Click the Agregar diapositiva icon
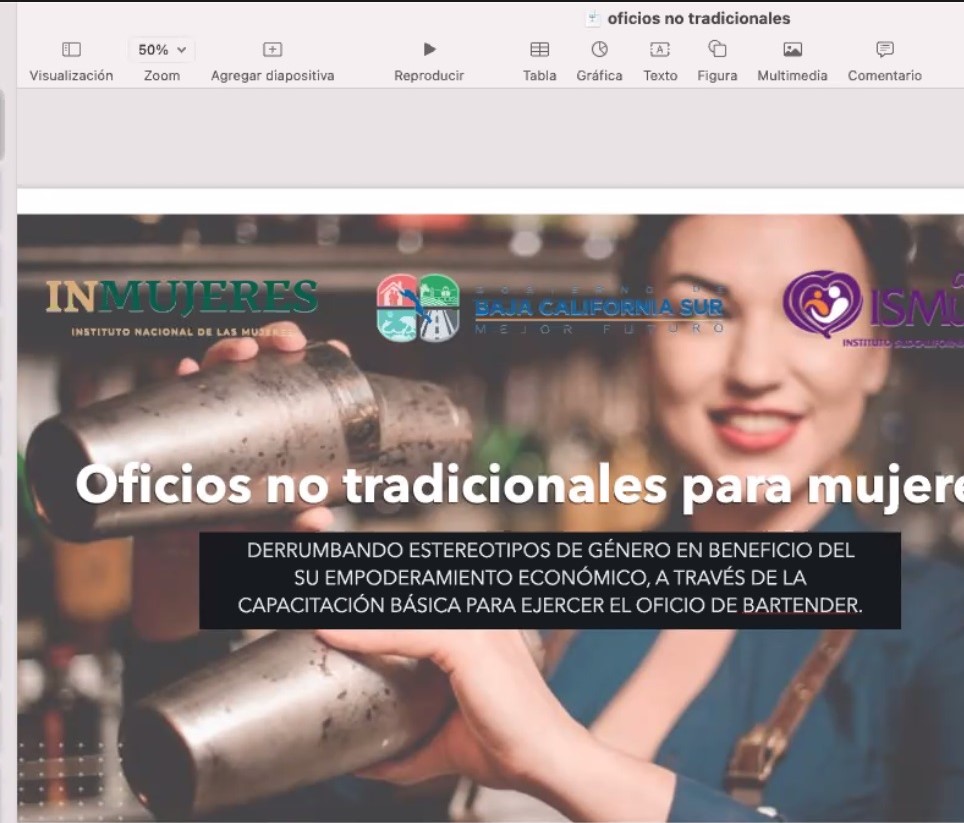 click(272, 50)
